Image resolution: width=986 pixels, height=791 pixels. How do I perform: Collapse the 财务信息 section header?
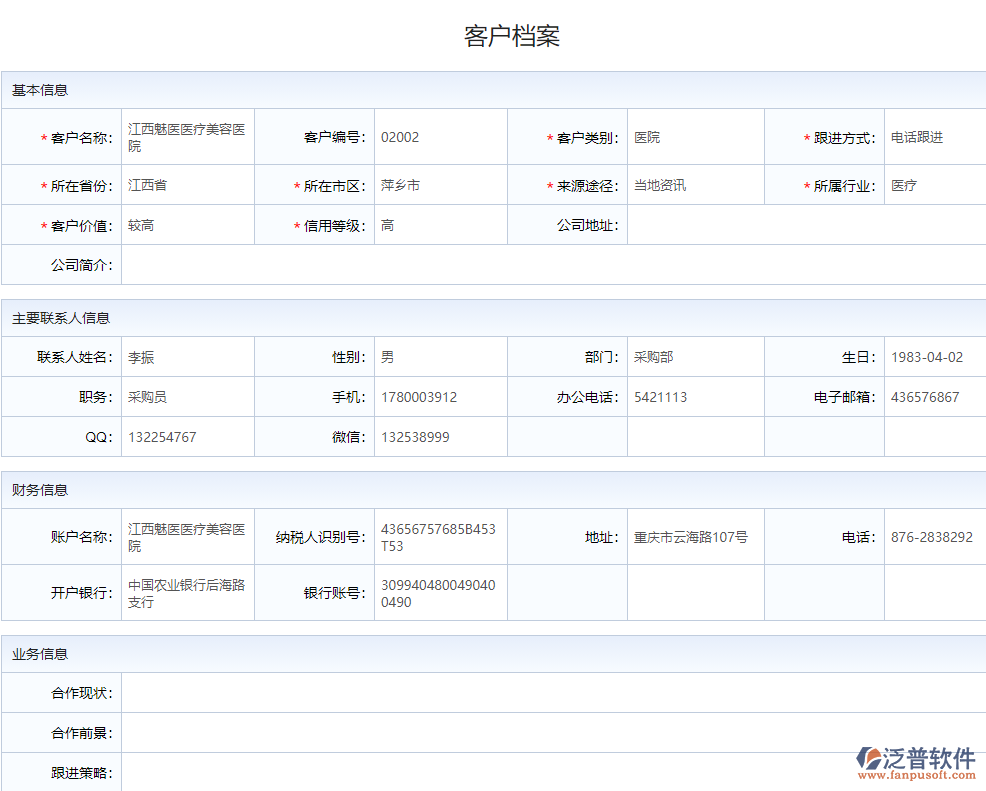point(40,490)
